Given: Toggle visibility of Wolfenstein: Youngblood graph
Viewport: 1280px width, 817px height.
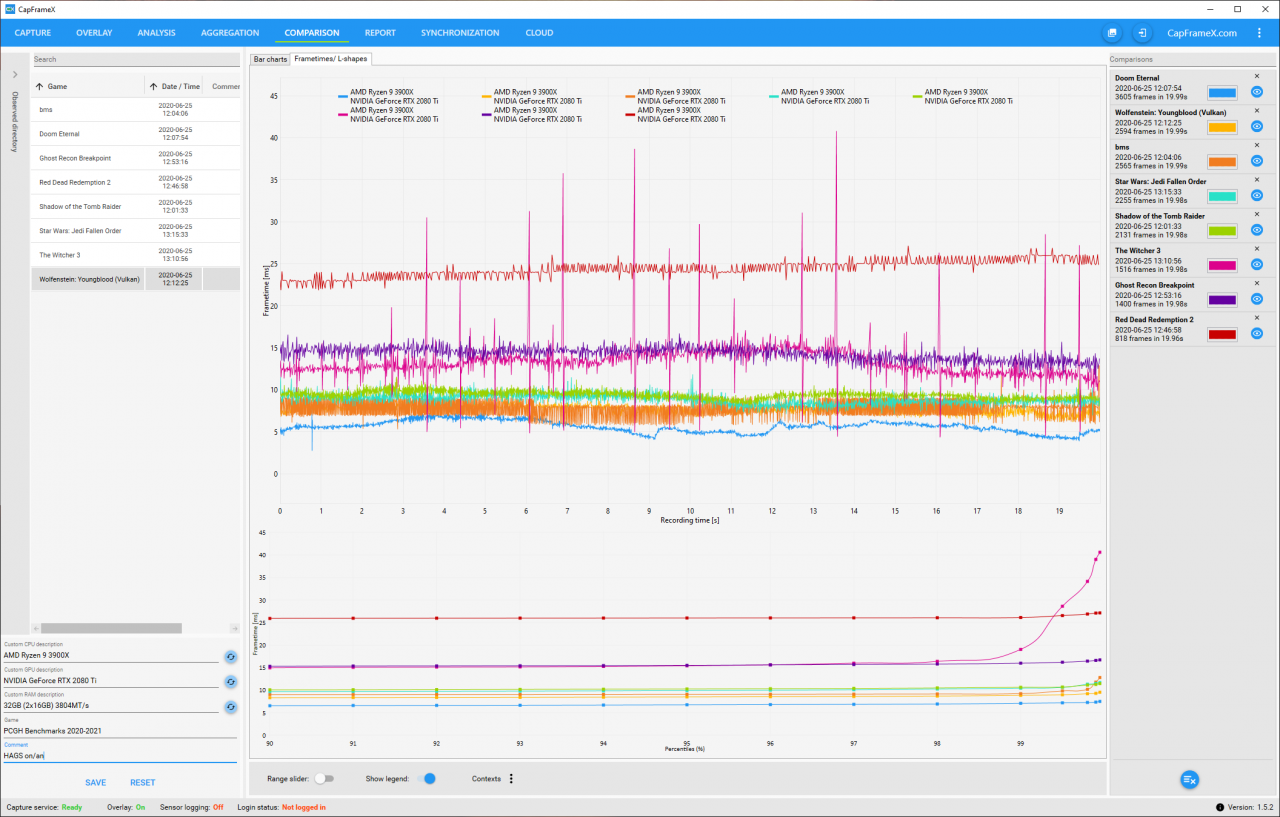Looking at the screenshot, I should (1257, 127).
